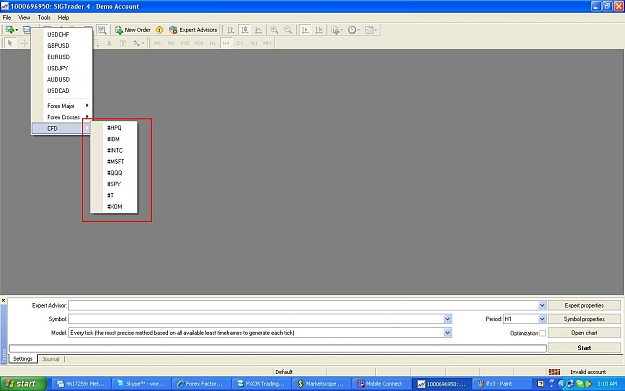This screenshot has width=625, height=391.
Task: Select the M30 timeframe
Action: point(199,43)
